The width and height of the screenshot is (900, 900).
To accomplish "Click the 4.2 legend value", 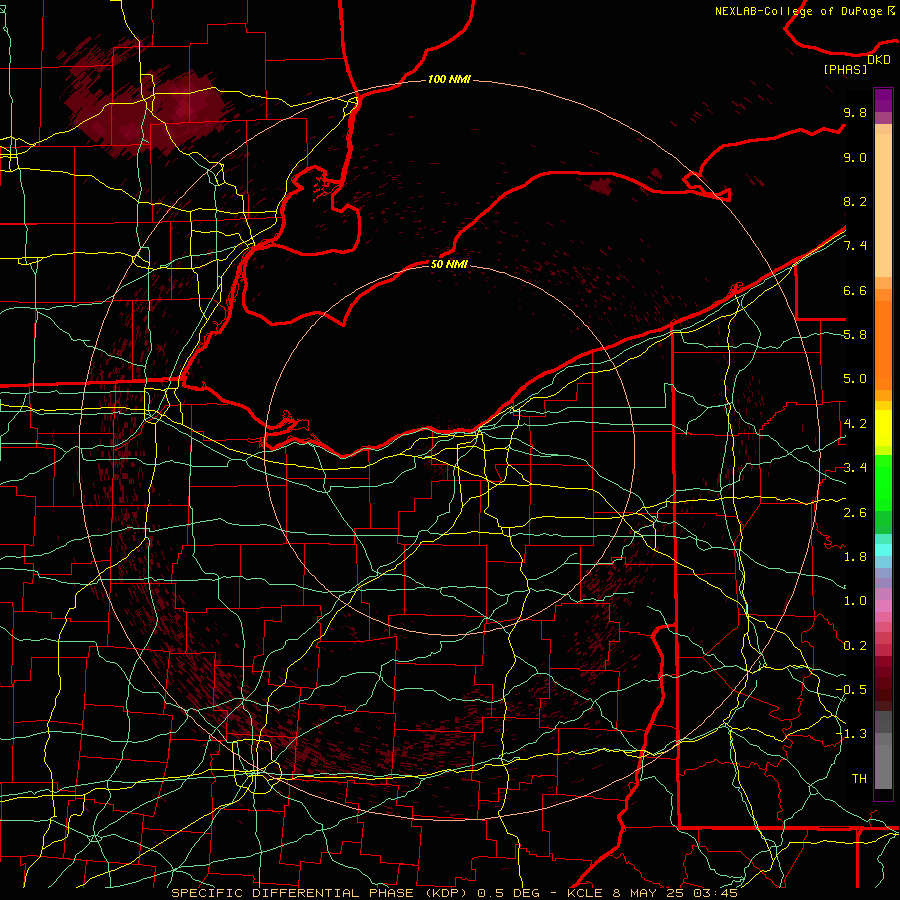I will pos(855,424).
